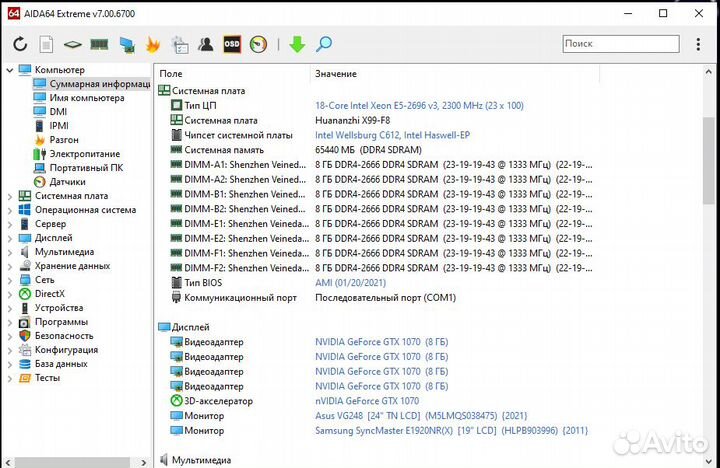Expand the Мультимедиа tree node
The image size is (720, 468).
click(x=10, y=253)
